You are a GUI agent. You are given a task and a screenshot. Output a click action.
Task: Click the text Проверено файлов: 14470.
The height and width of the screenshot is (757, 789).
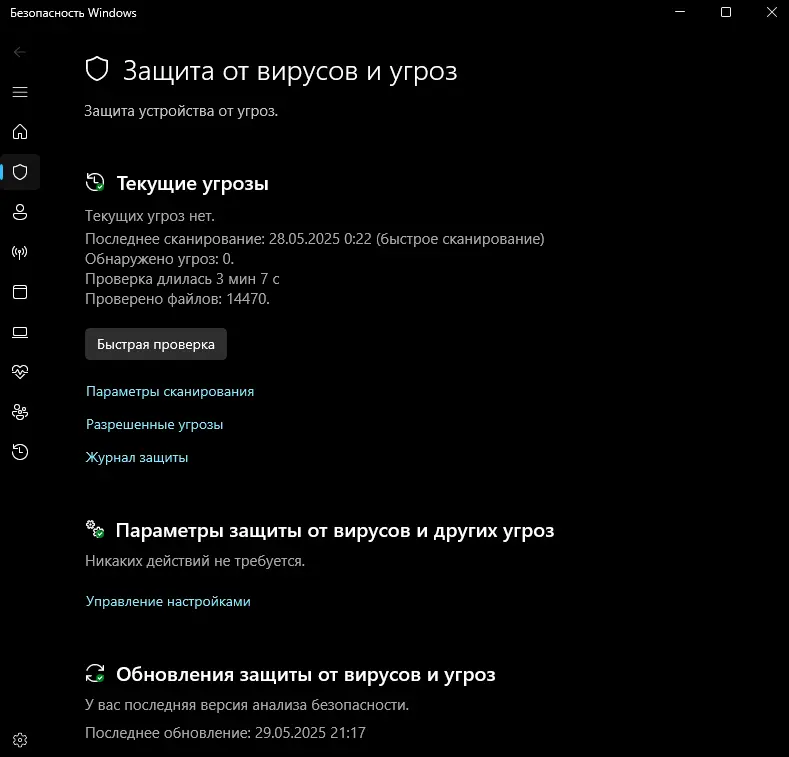(x=177, y=299)
